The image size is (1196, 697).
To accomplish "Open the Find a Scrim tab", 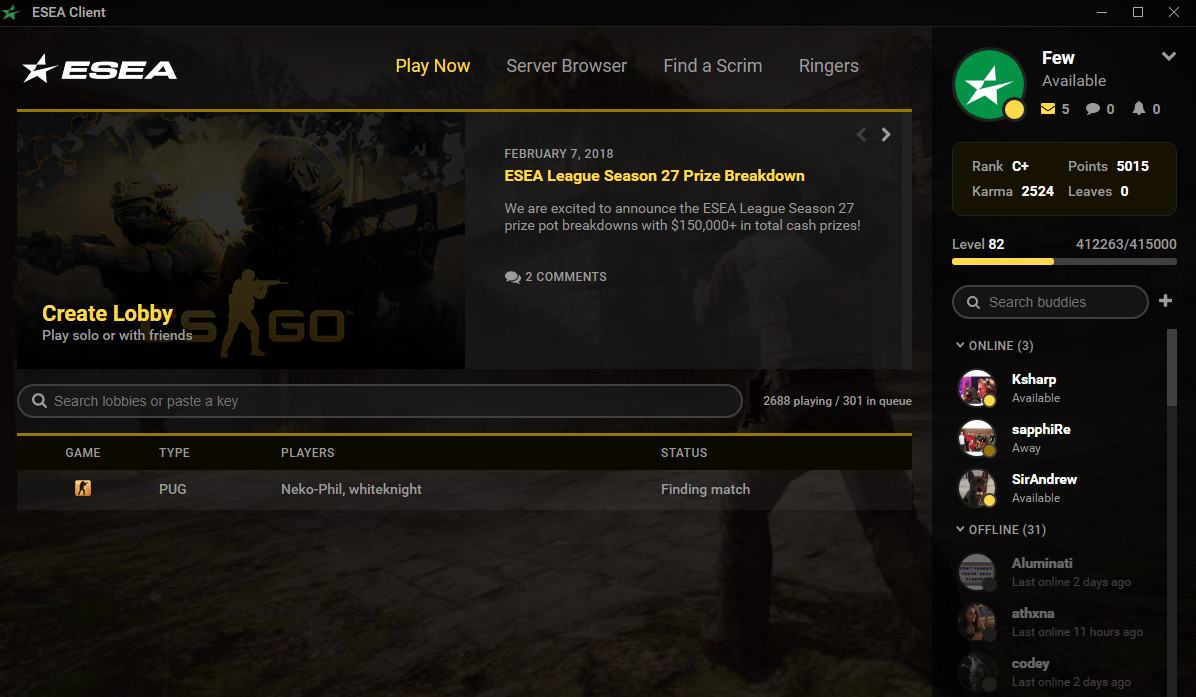I will [712, 66].
